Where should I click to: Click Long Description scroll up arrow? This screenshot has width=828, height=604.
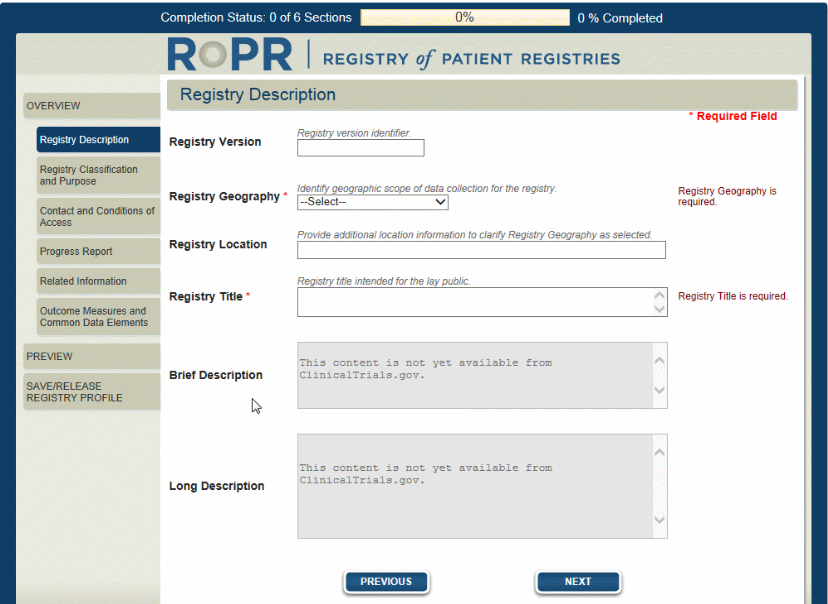660,452
